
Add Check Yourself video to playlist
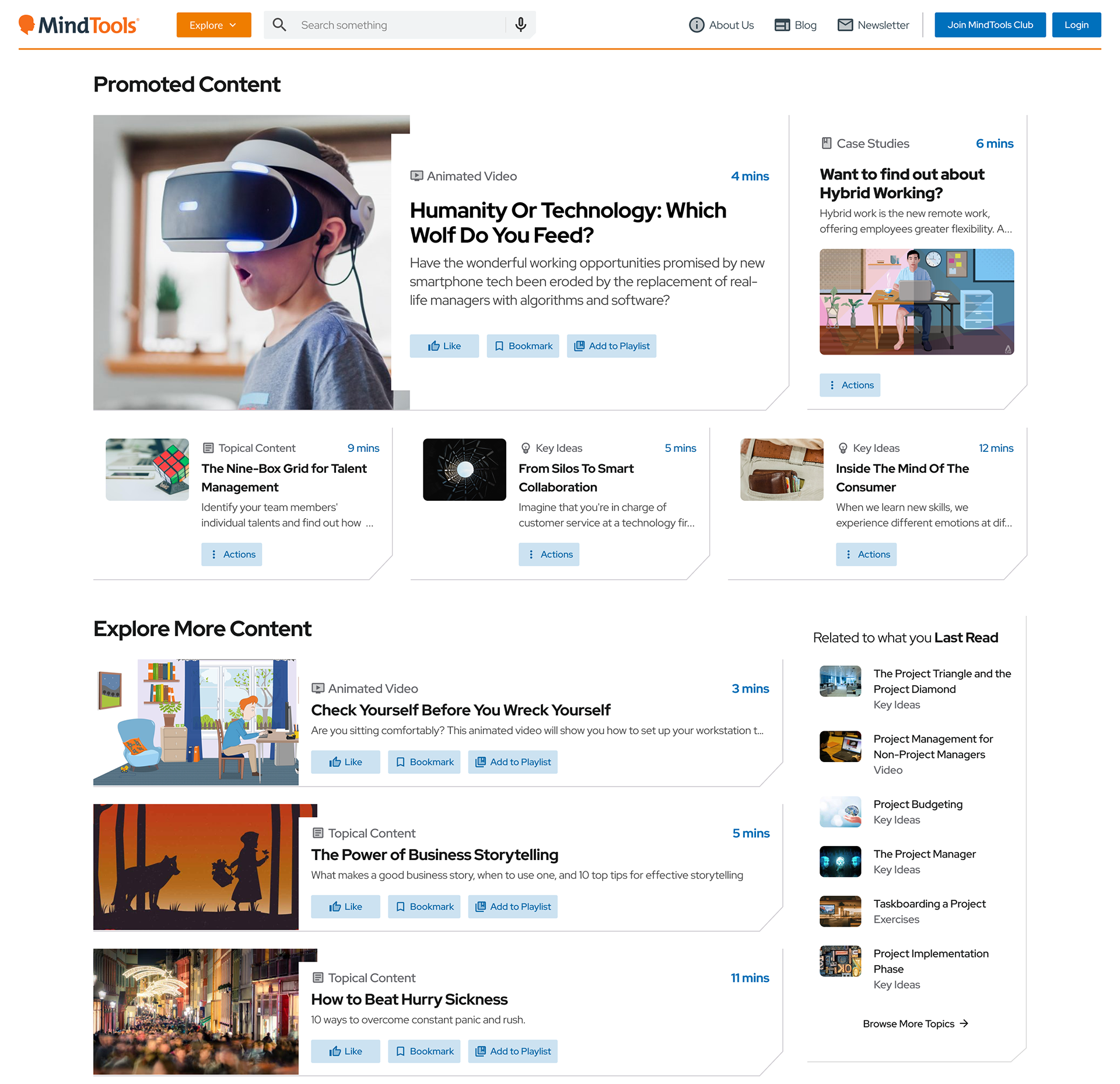pos(513,762)
